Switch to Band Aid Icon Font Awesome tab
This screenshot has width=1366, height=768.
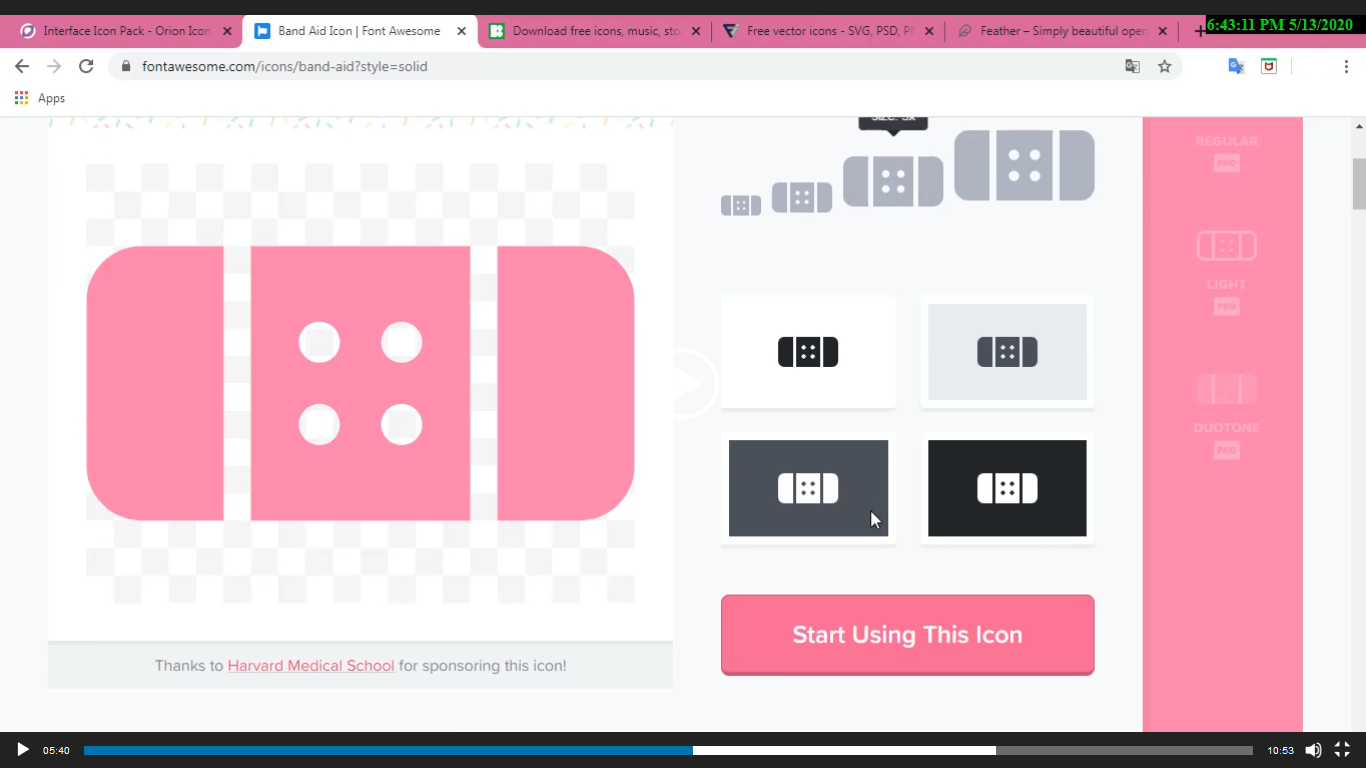[x=359, y=31]
